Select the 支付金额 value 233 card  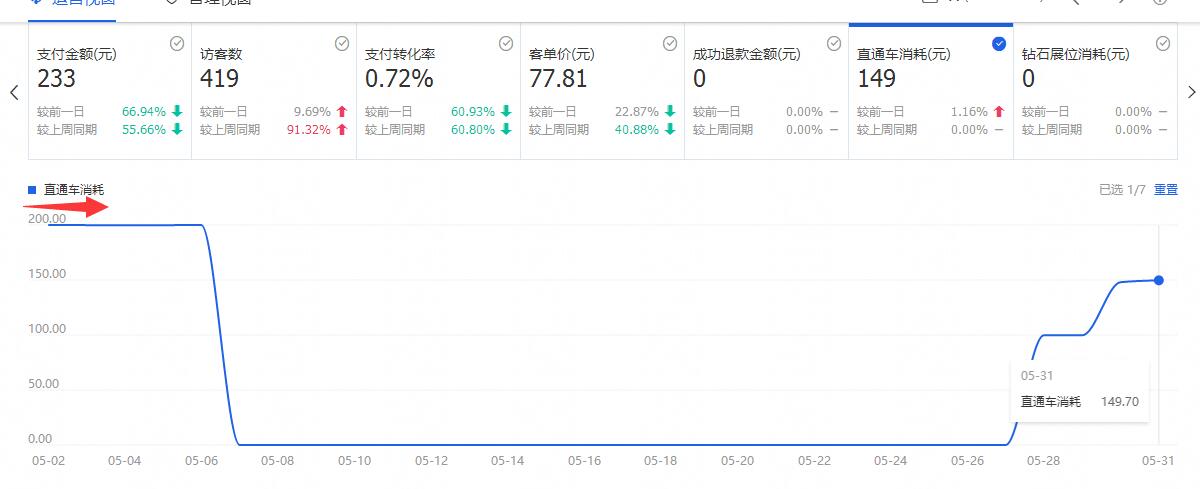pyautogui.click(x=57, y=79)
